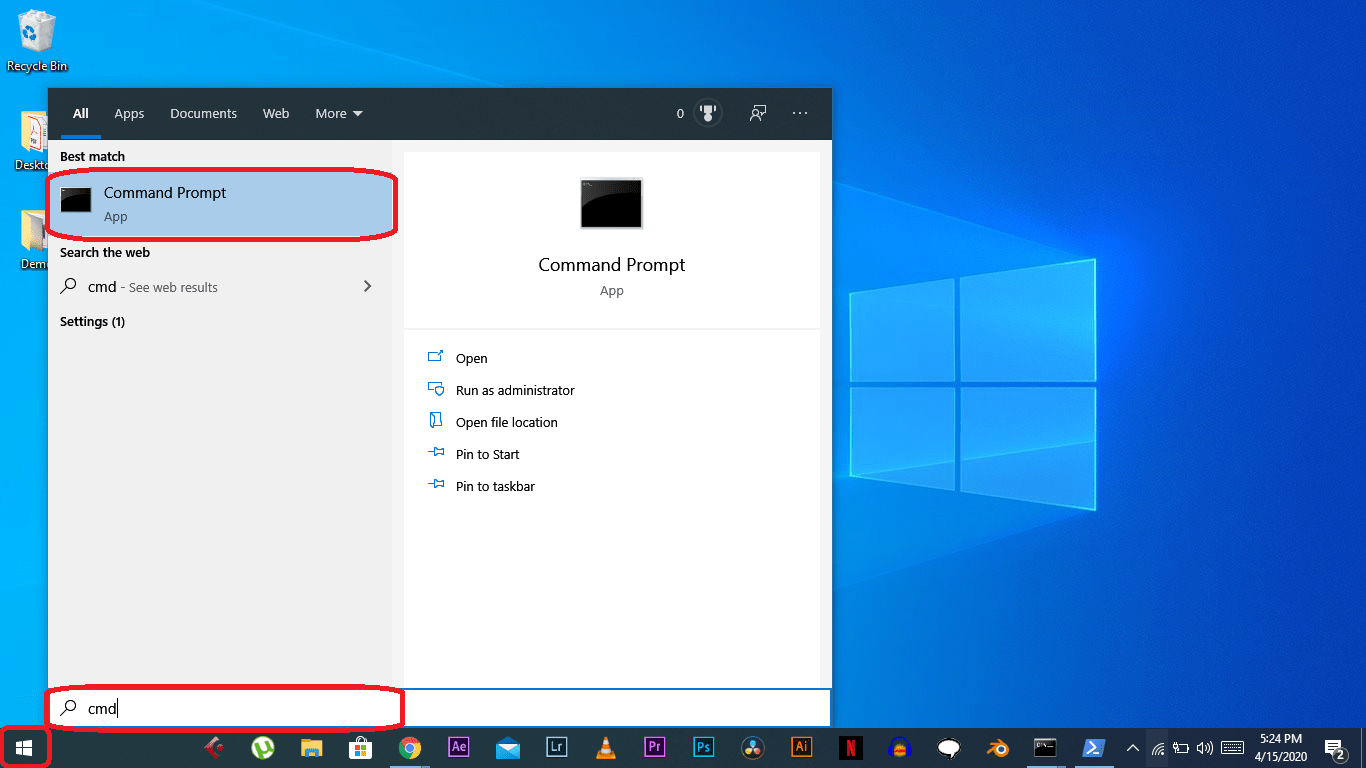Screen dimensions: 1366x768
Task: Choose Pin to taskbar option
Action: click(x=495, y=486)
